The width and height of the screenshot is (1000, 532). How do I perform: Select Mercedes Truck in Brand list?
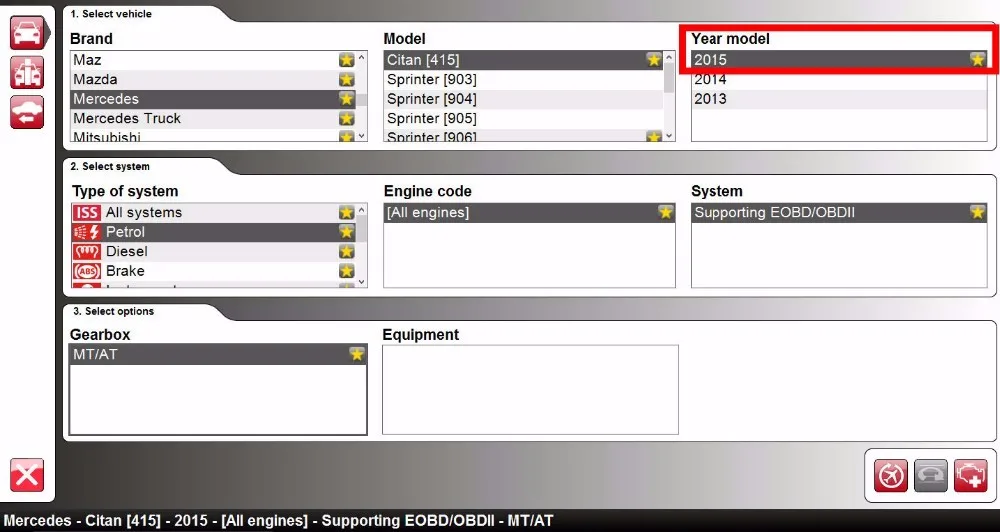pos(213,119)
